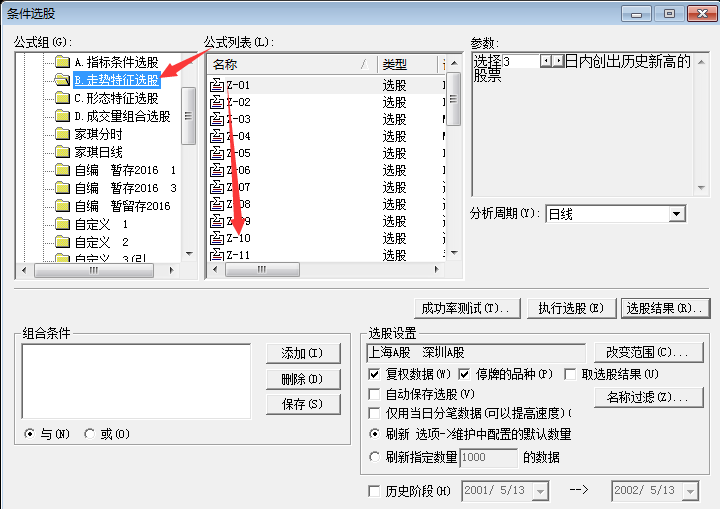Click folder icon beside 家琪日线
The image size is (720, 509).
pos(62,152)
